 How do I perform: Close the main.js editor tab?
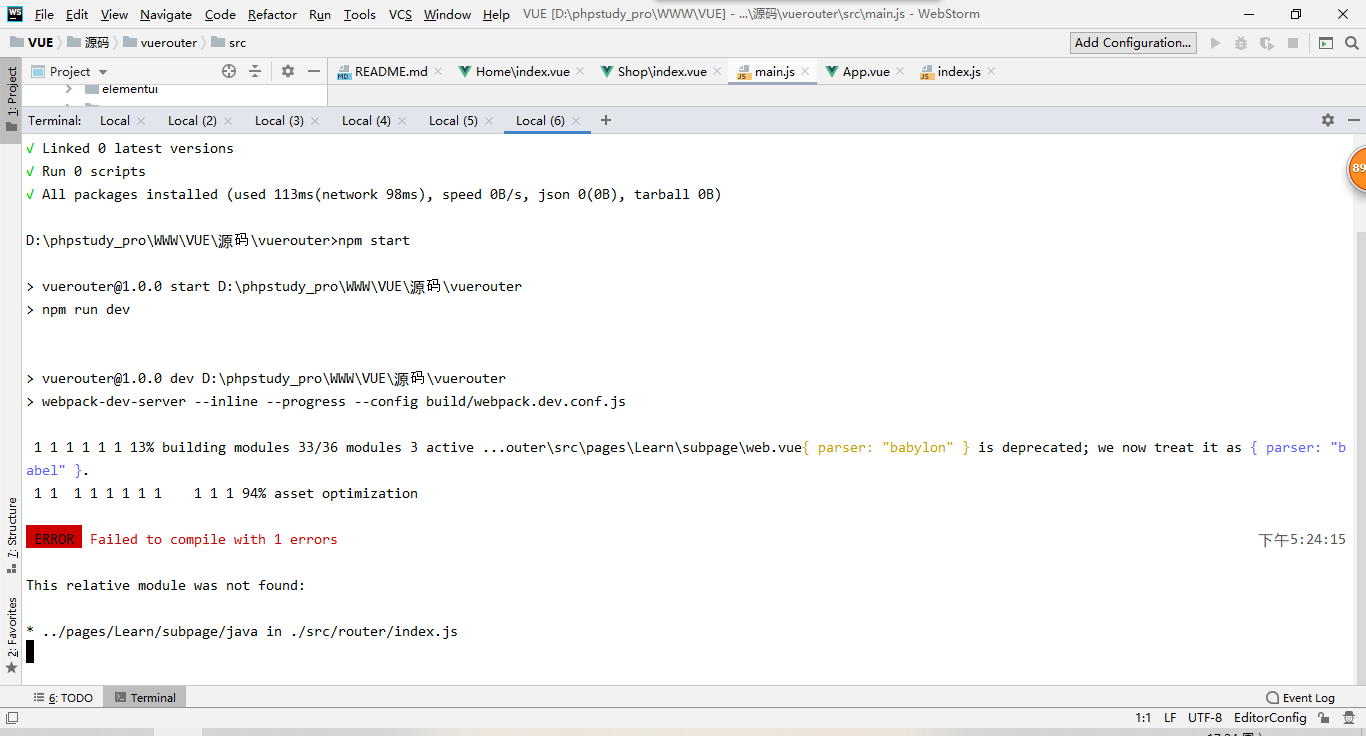[x=805, y=72]
